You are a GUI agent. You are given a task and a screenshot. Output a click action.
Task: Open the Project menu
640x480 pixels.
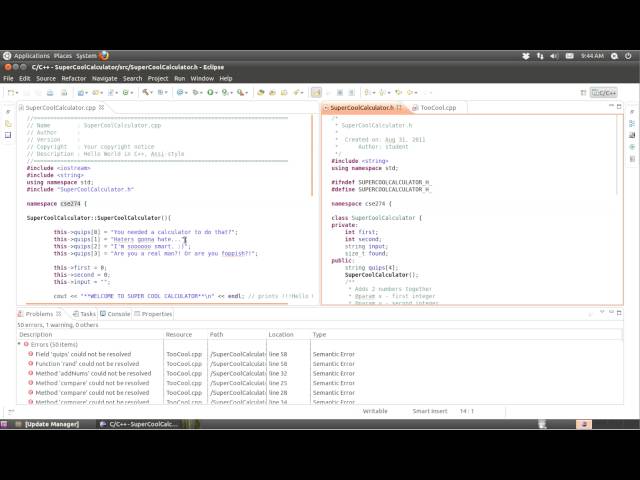tap(158, 78)
